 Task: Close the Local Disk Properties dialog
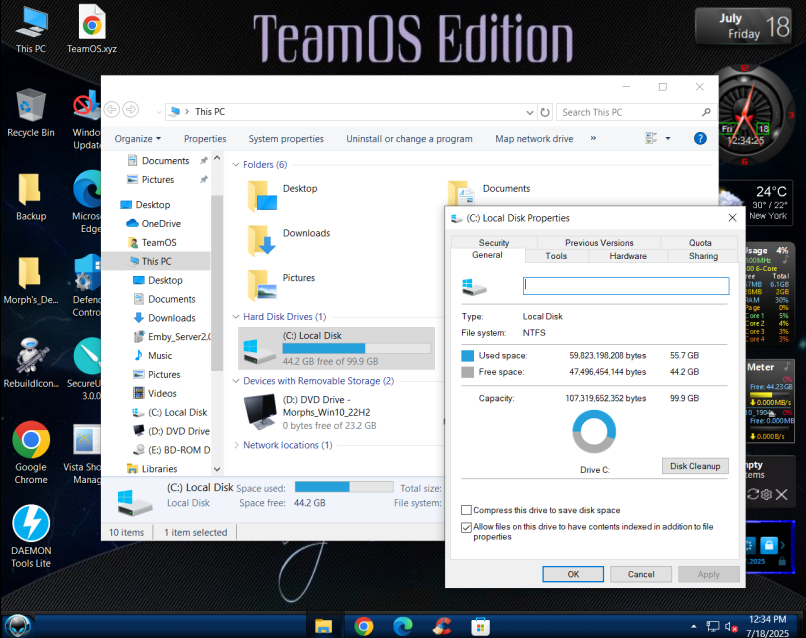732,218
